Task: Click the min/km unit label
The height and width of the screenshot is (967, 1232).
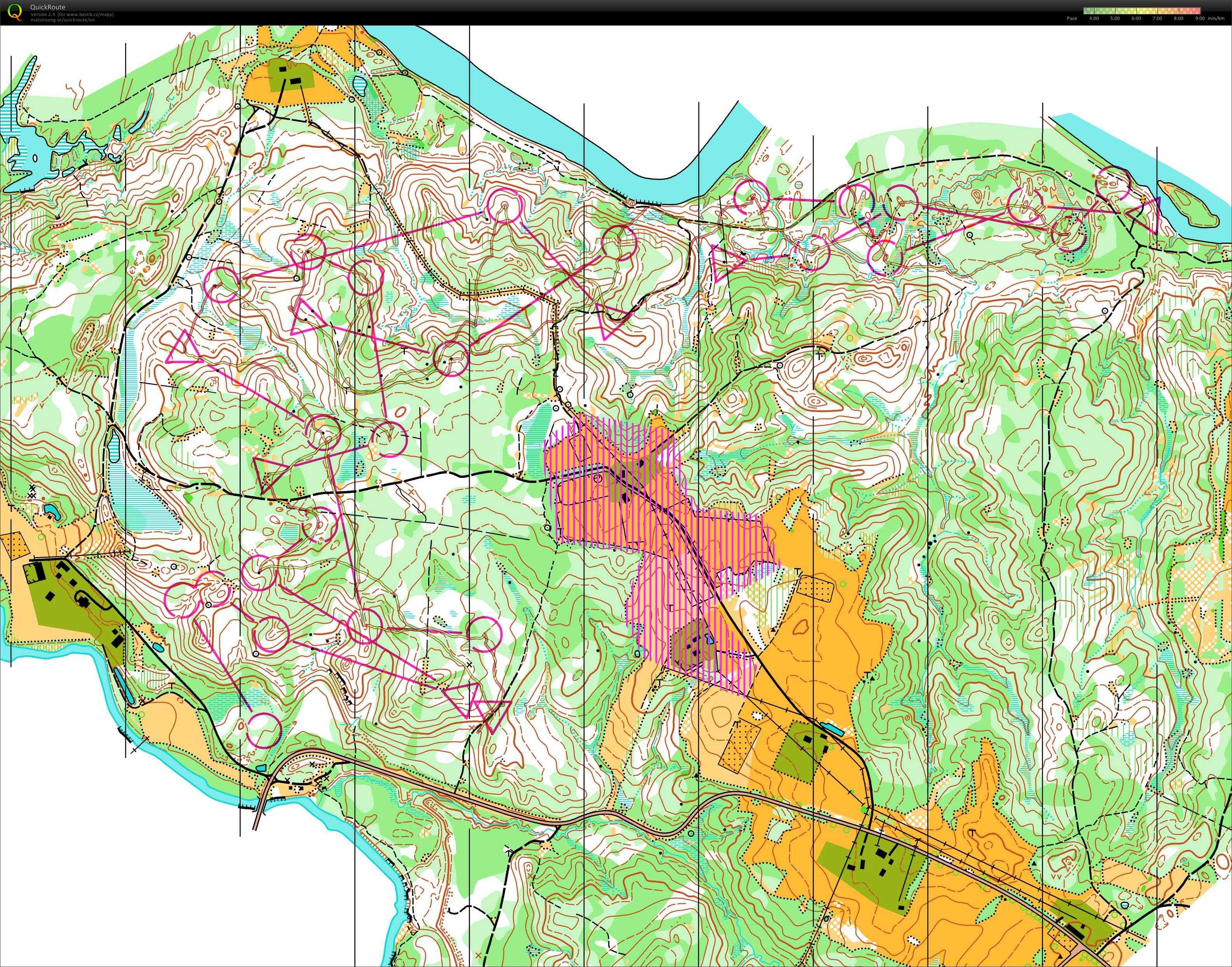Action: click(x=1216, y=19)
